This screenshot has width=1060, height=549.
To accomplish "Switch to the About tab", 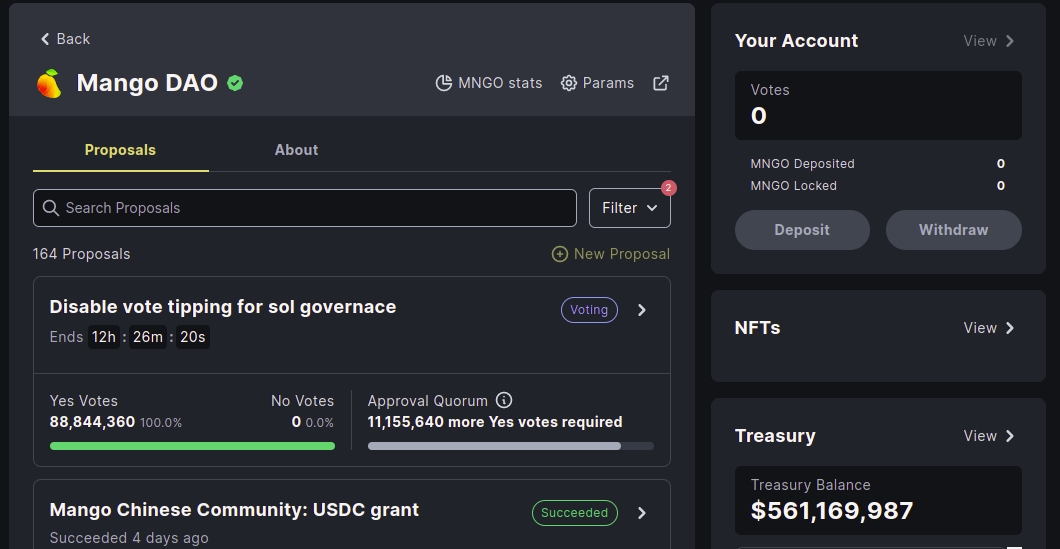I will [296, 150].
